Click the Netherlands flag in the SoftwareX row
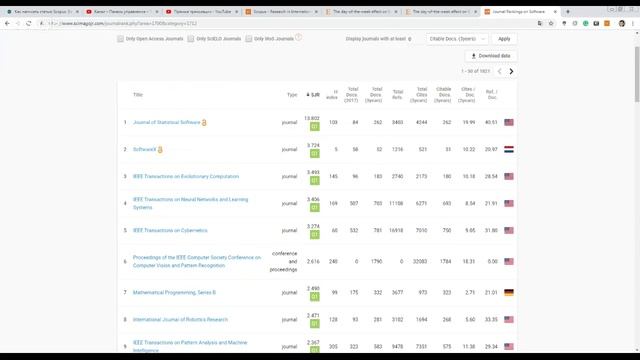640x360 pixels. pyautogui.click(x=509, y=149)
